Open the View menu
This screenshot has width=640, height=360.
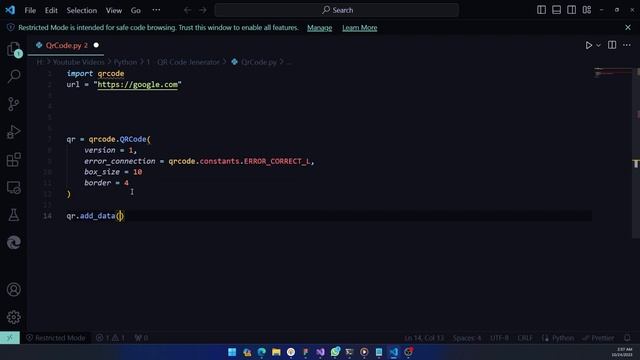pos(113,10)
